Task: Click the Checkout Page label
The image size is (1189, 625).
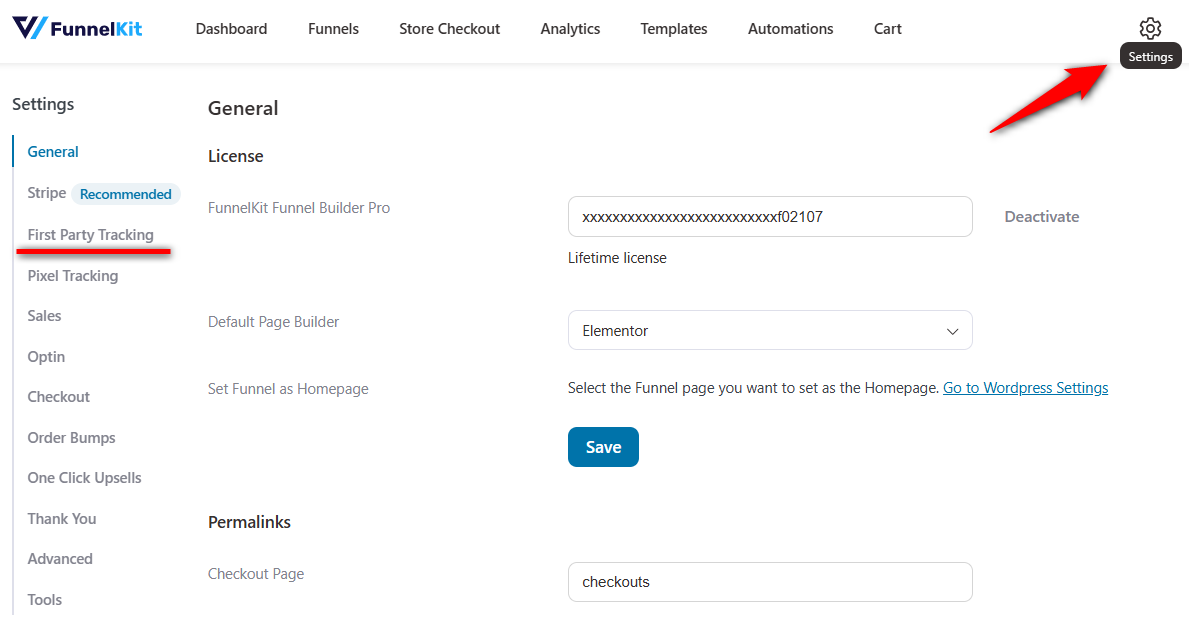Action: pos(256,574)
